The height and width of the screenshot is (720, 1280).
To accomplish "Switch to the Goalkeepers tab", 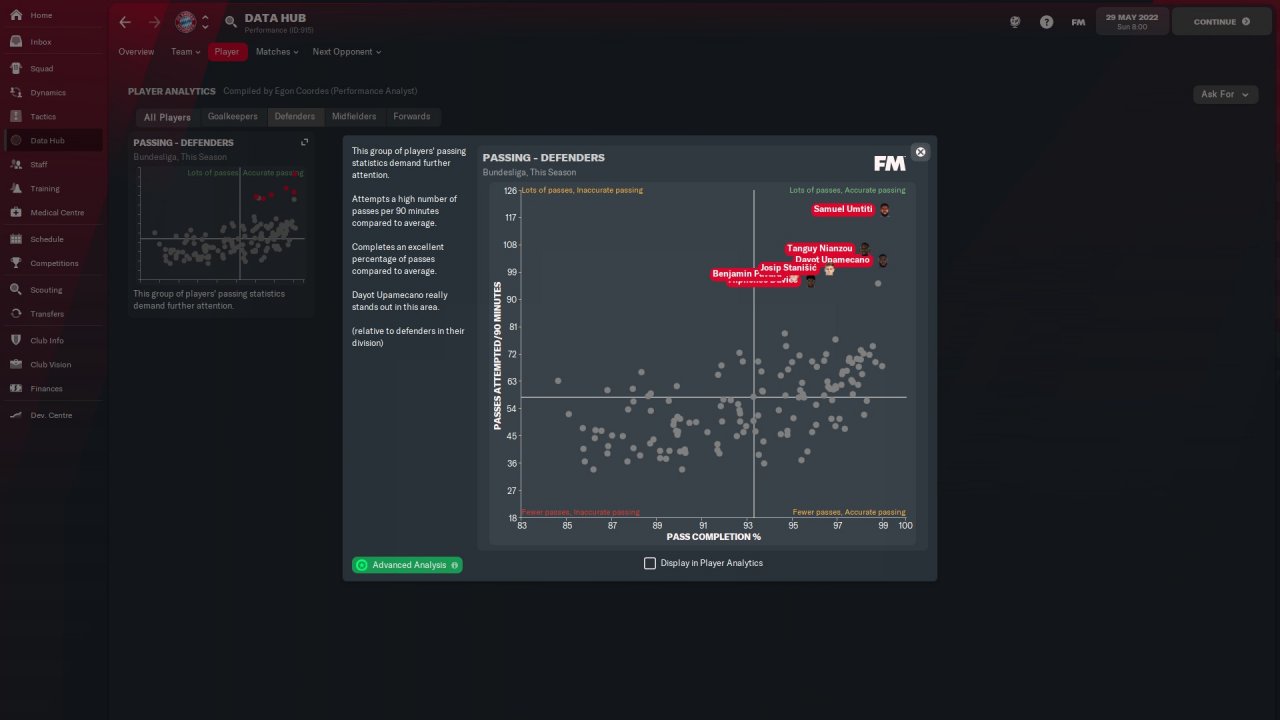I will click(x=233, y=117).
